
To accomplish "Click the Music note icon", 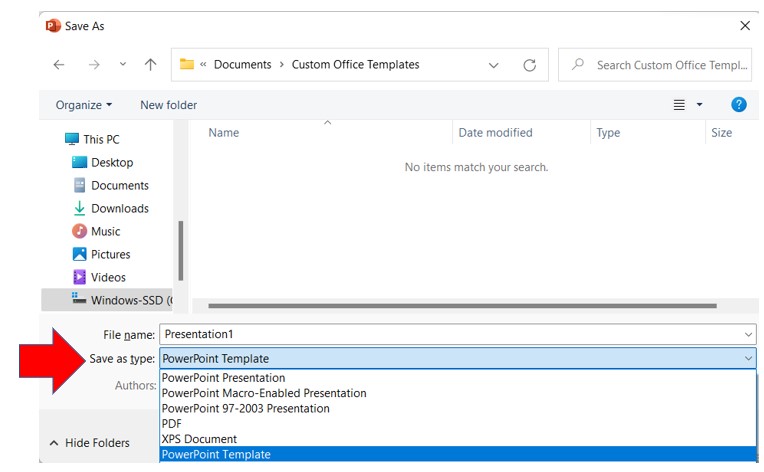I will [x=79, y=231].
